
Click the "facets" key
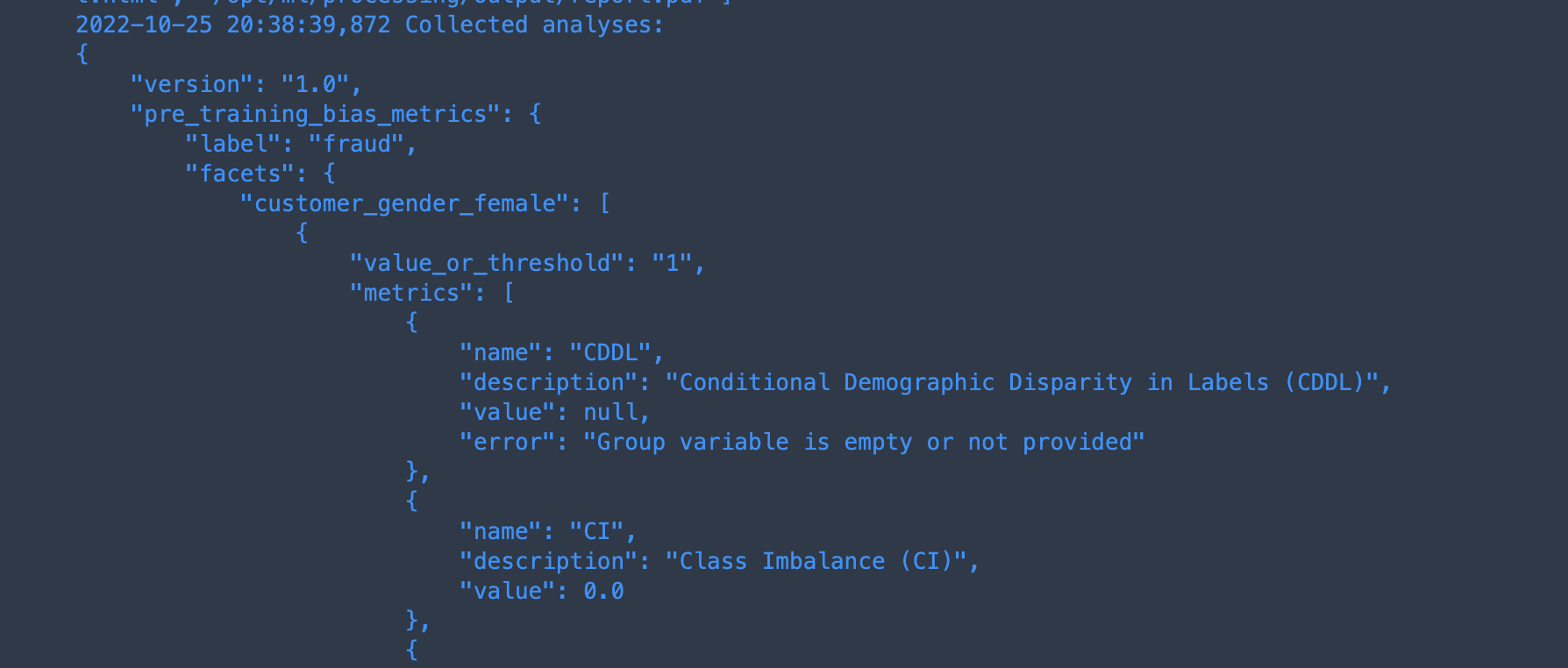pos(240,174)
